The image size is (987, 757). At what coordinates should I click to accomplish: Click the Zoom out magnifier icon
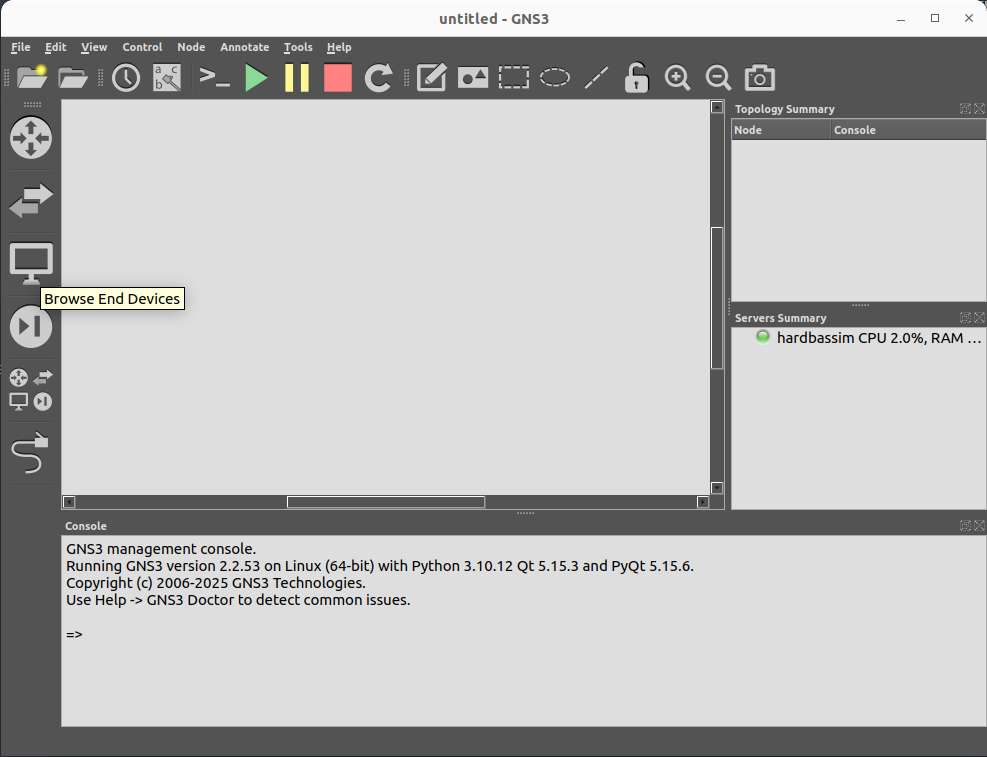[718, 78]
